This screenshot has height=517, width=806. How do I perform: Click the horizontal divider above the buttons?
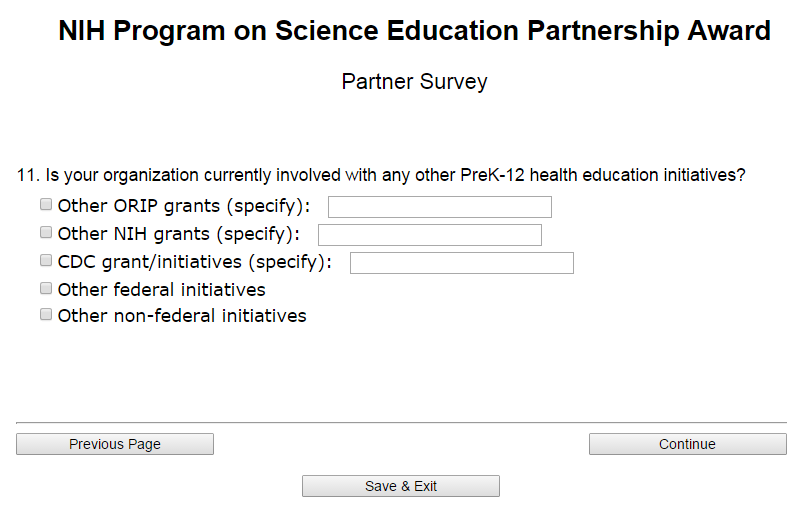click(401, 423)
